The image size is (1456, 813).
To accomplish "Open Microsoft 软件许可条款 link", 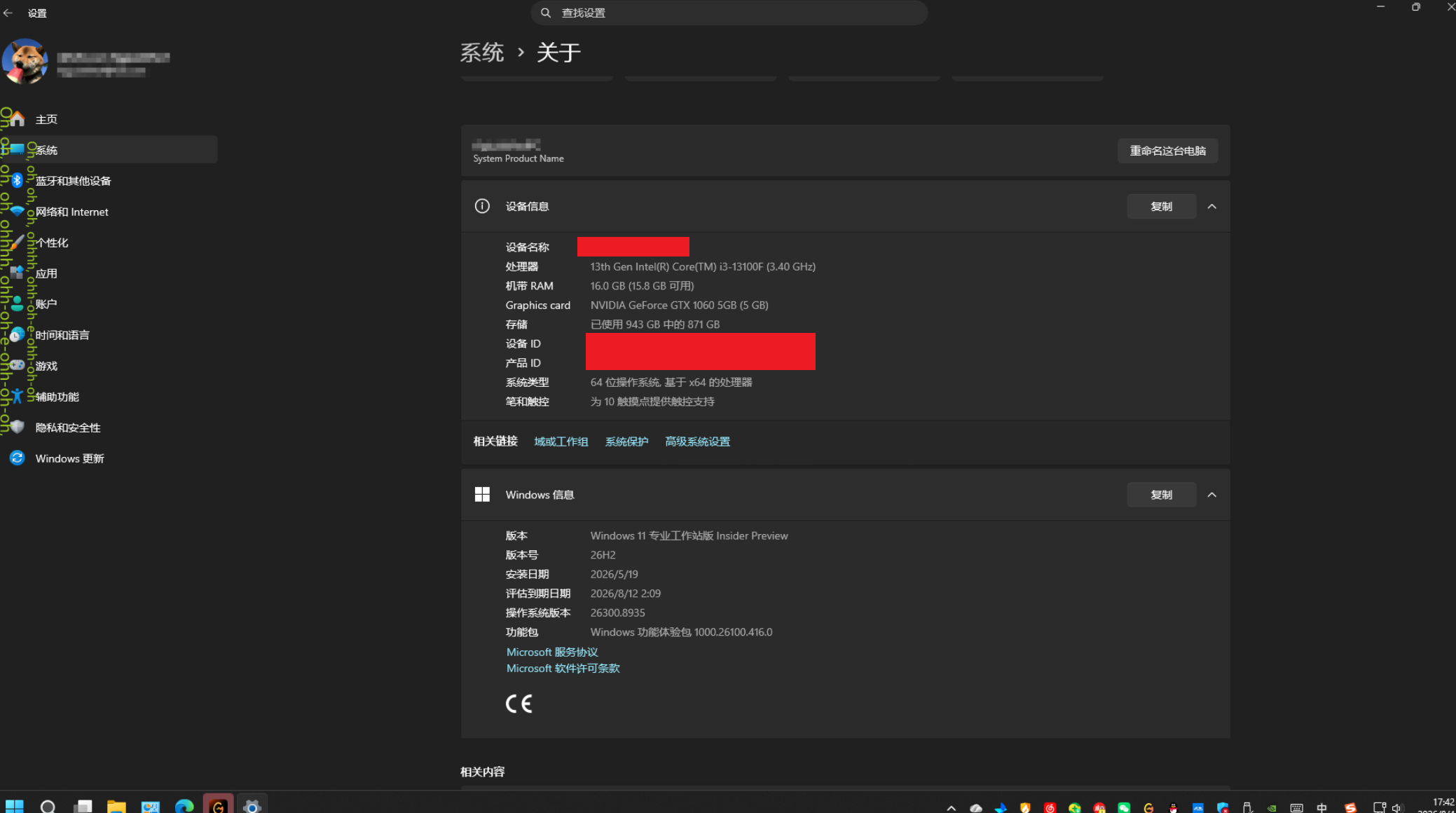I will (x=563, y=669).
